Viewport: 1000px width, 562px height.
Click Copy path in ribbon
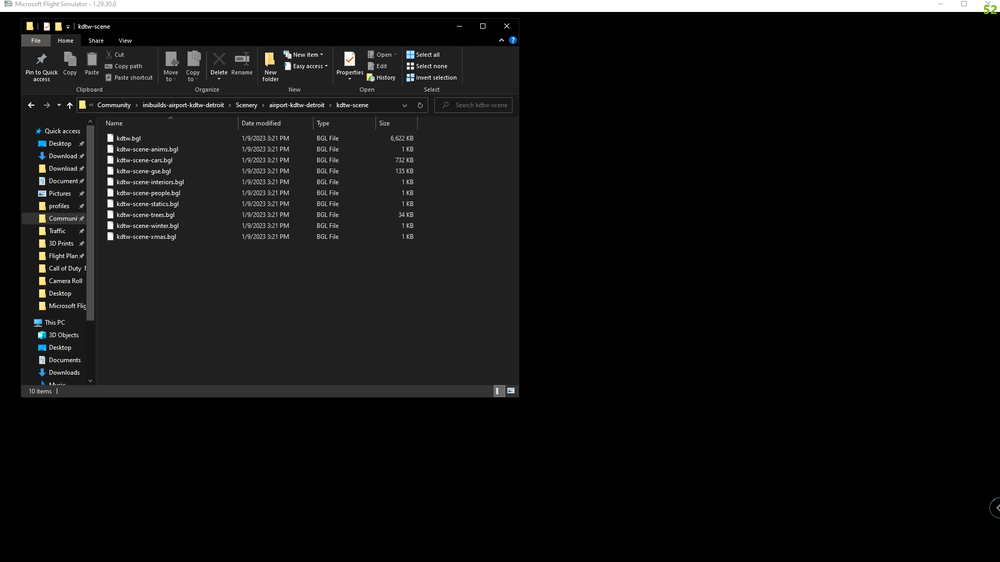[x=124, y=66]
